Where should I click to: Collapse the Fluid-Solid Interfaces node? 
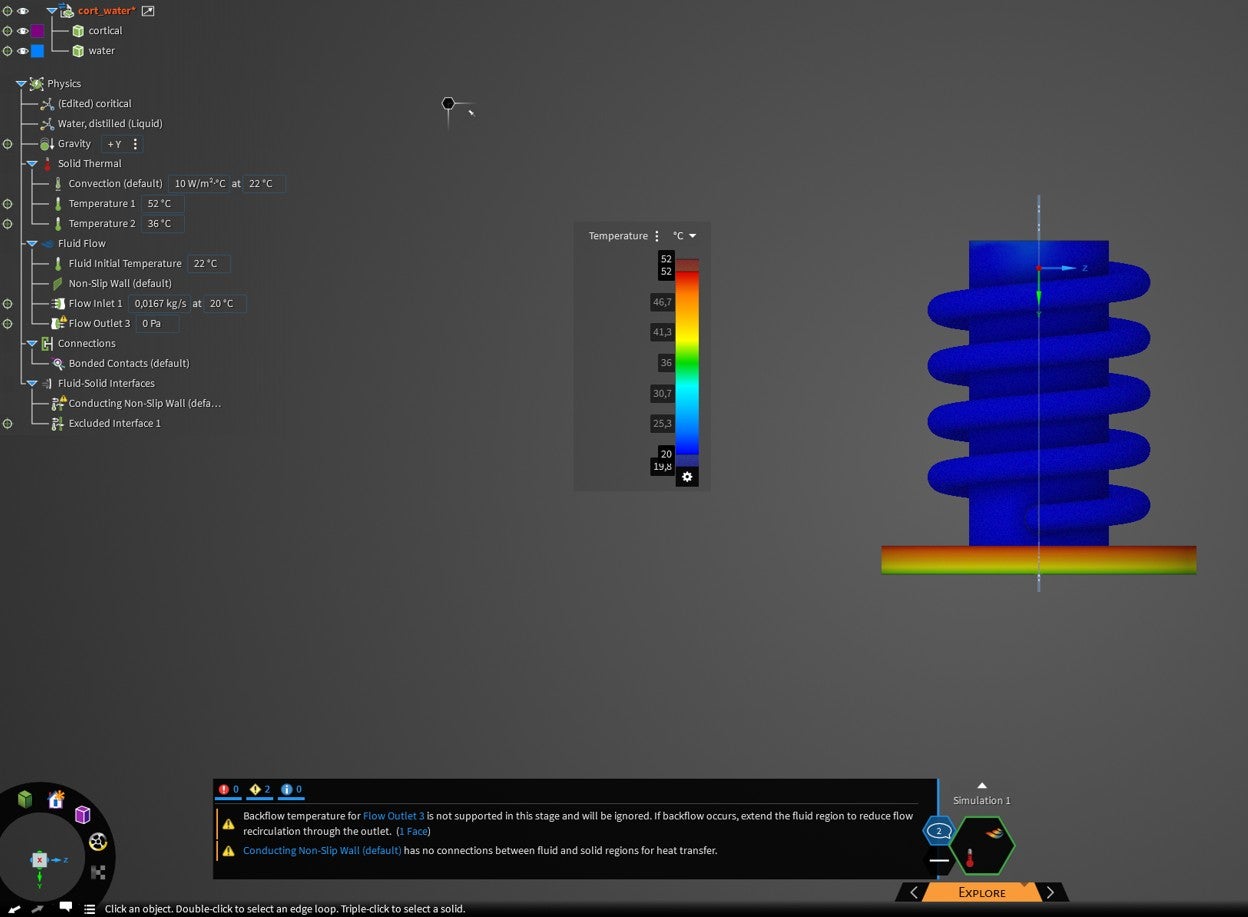click(x=32, y=384)
